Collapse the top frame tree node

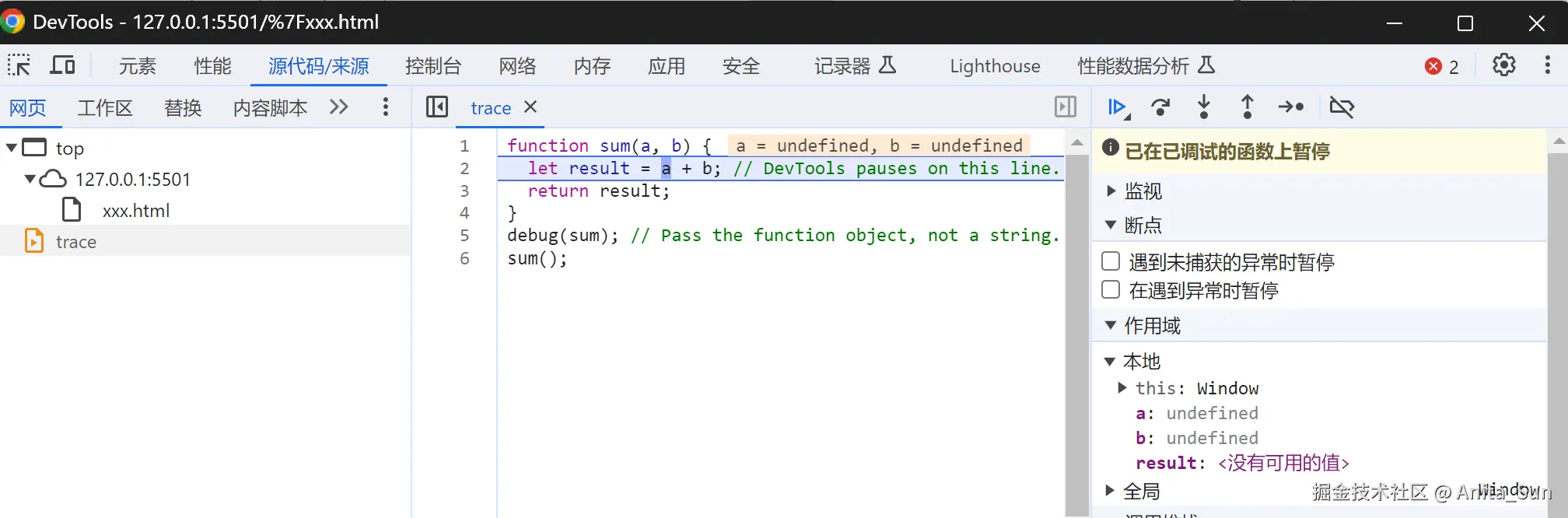(12, 147)
